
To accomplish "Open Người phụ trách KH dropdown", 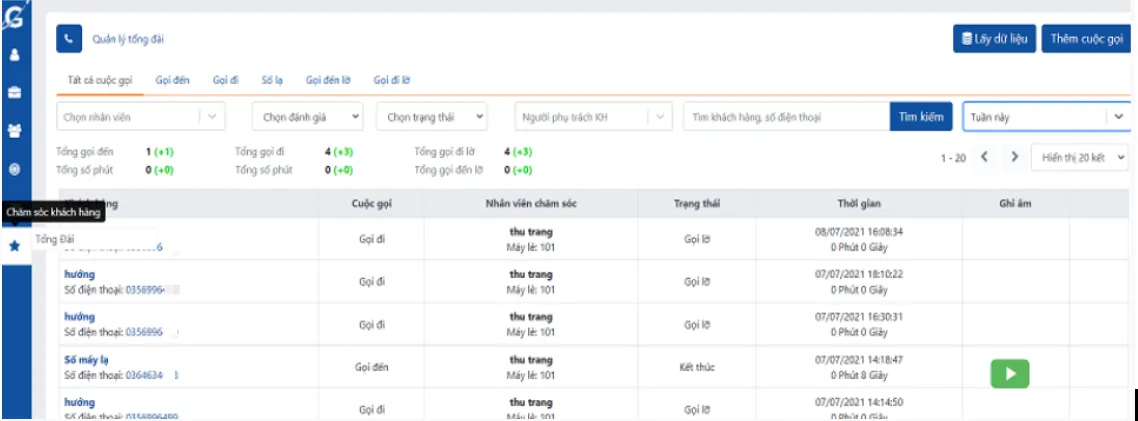I will tap(592, 116).
